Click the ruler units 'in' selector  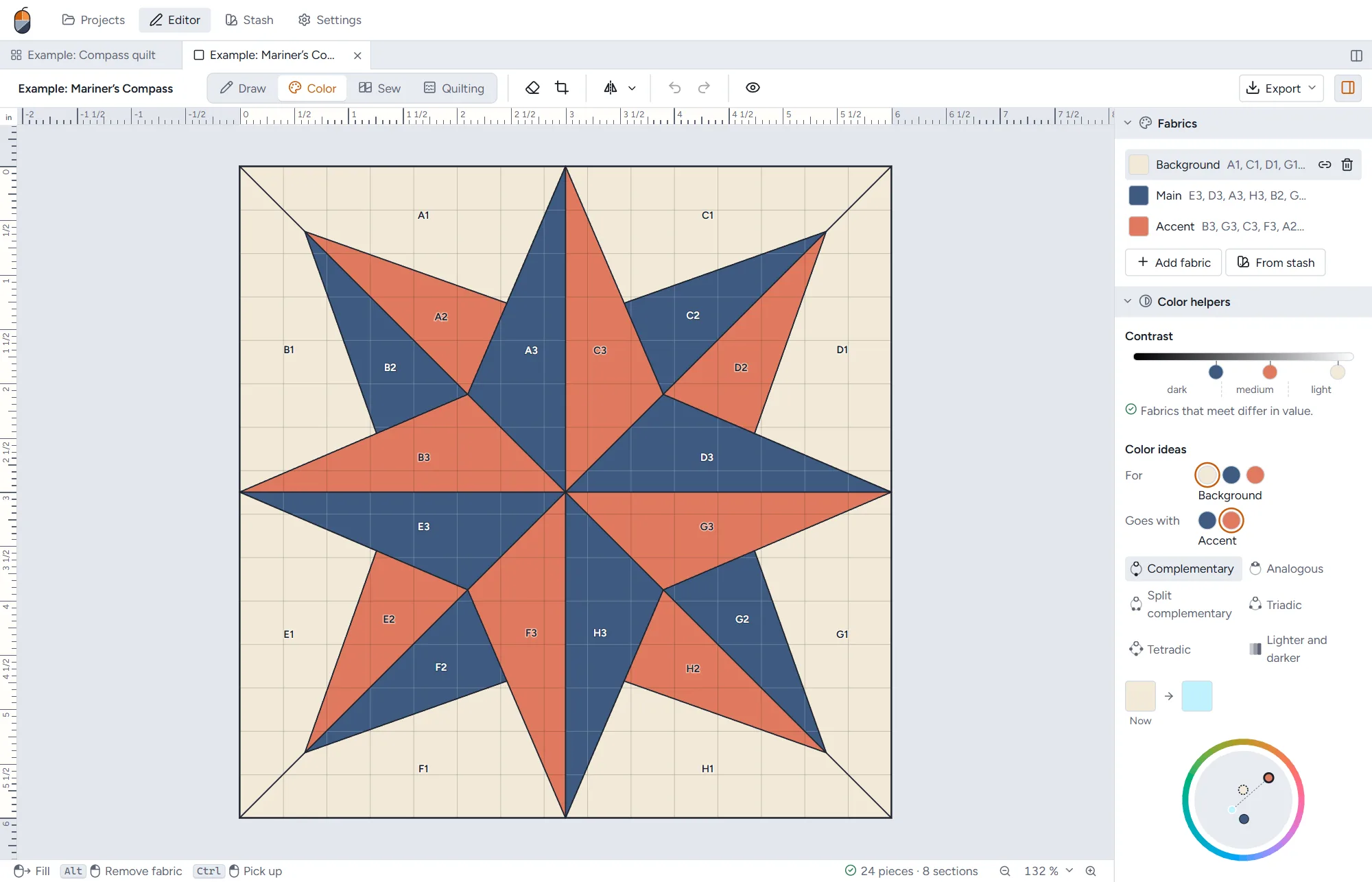(9, 117)
